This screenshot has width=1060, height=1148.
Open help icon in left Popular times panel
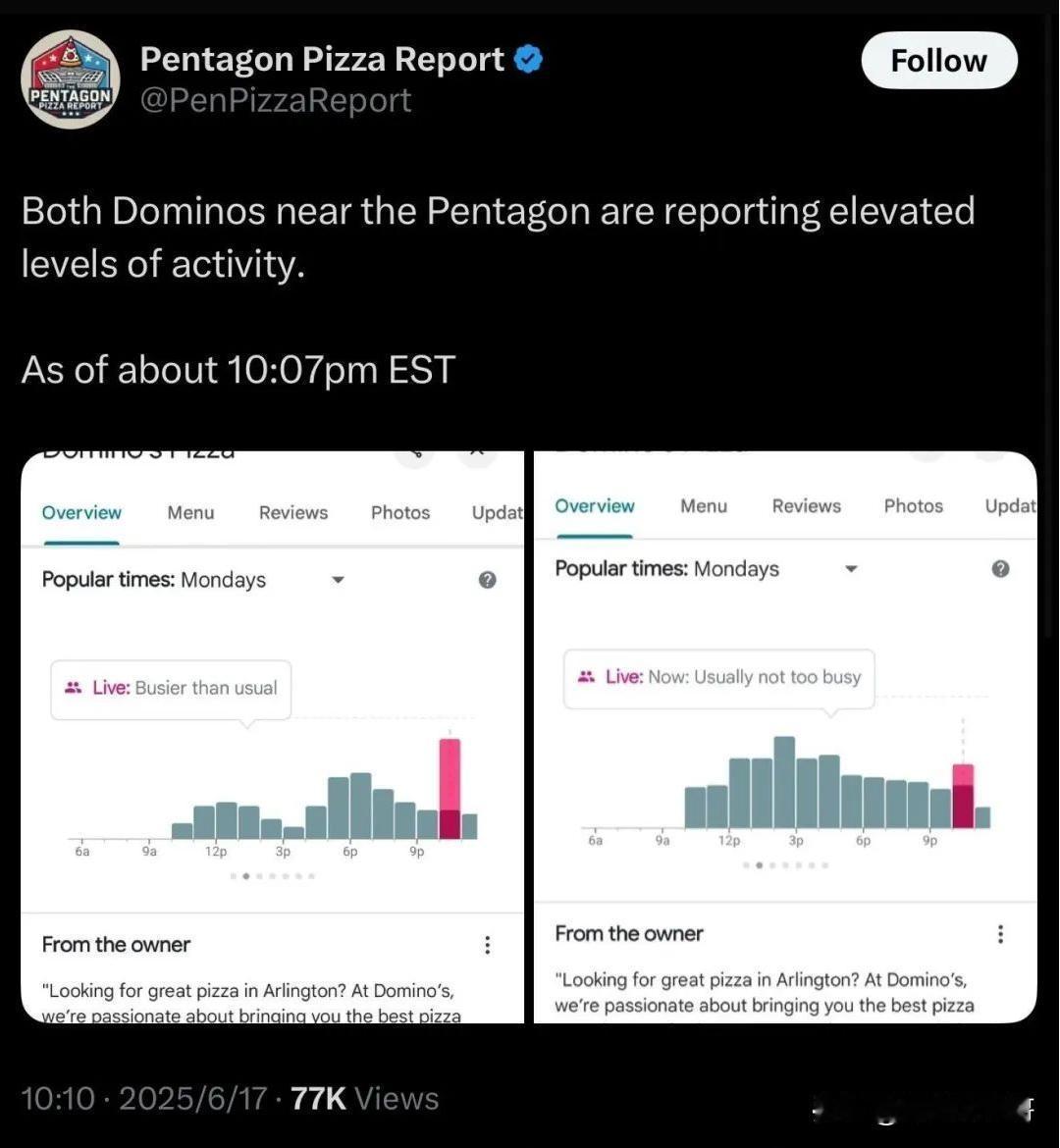[x=487, y=580]
